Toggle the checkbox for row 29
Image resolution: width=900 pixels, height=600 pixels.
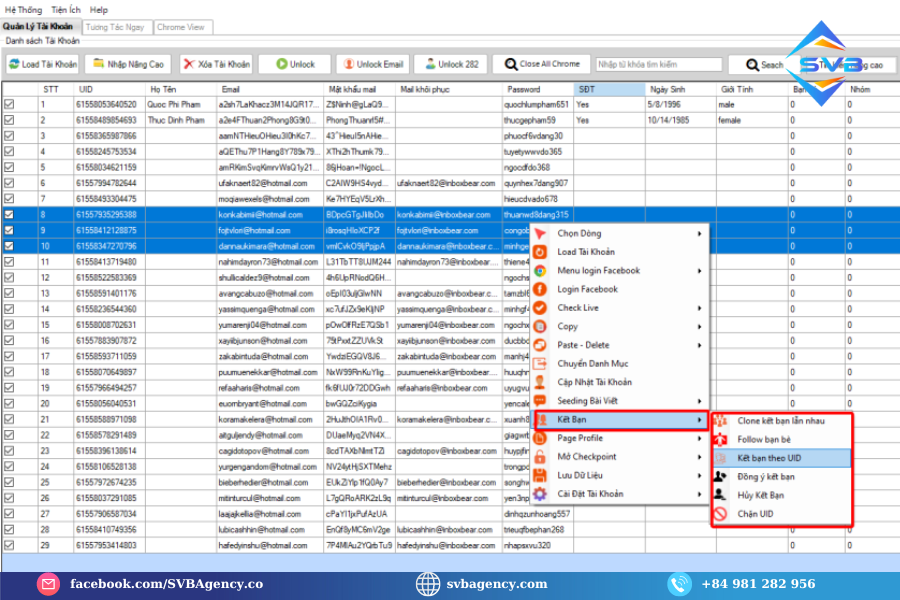tap(9, 545)
